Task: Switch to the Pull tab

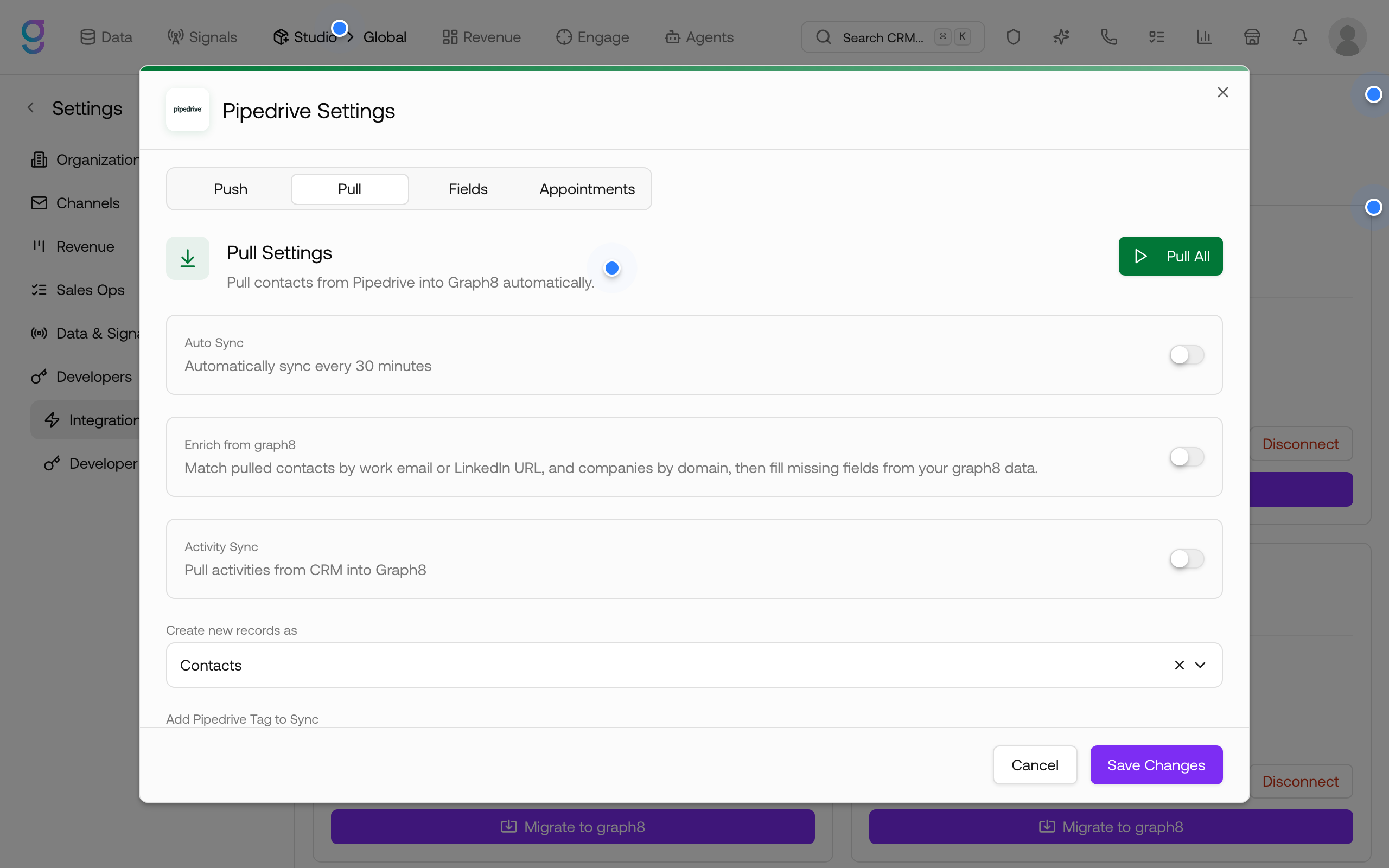Action: (x=349, y=189)
